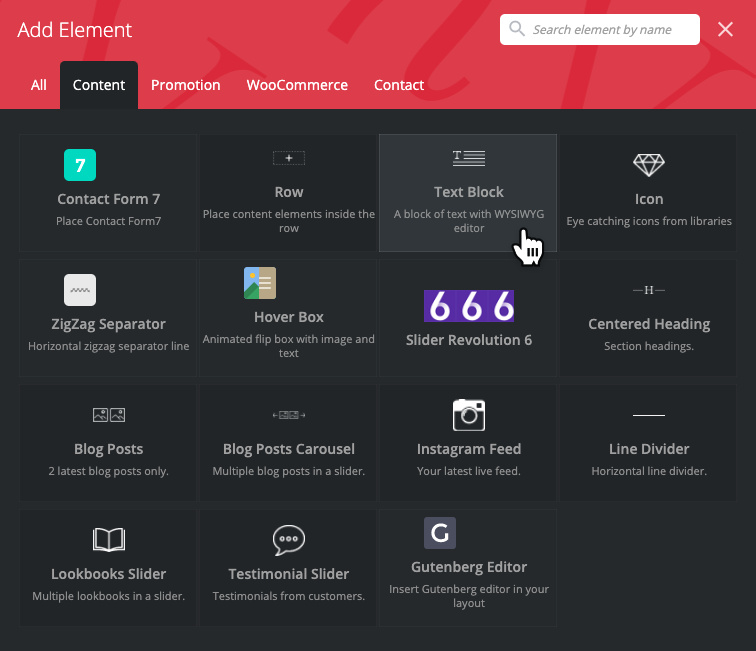Viewport: 756px width, 651px height.
Task: Click the Row element icon
Action: pyautogui.click(x=289, y=158)
